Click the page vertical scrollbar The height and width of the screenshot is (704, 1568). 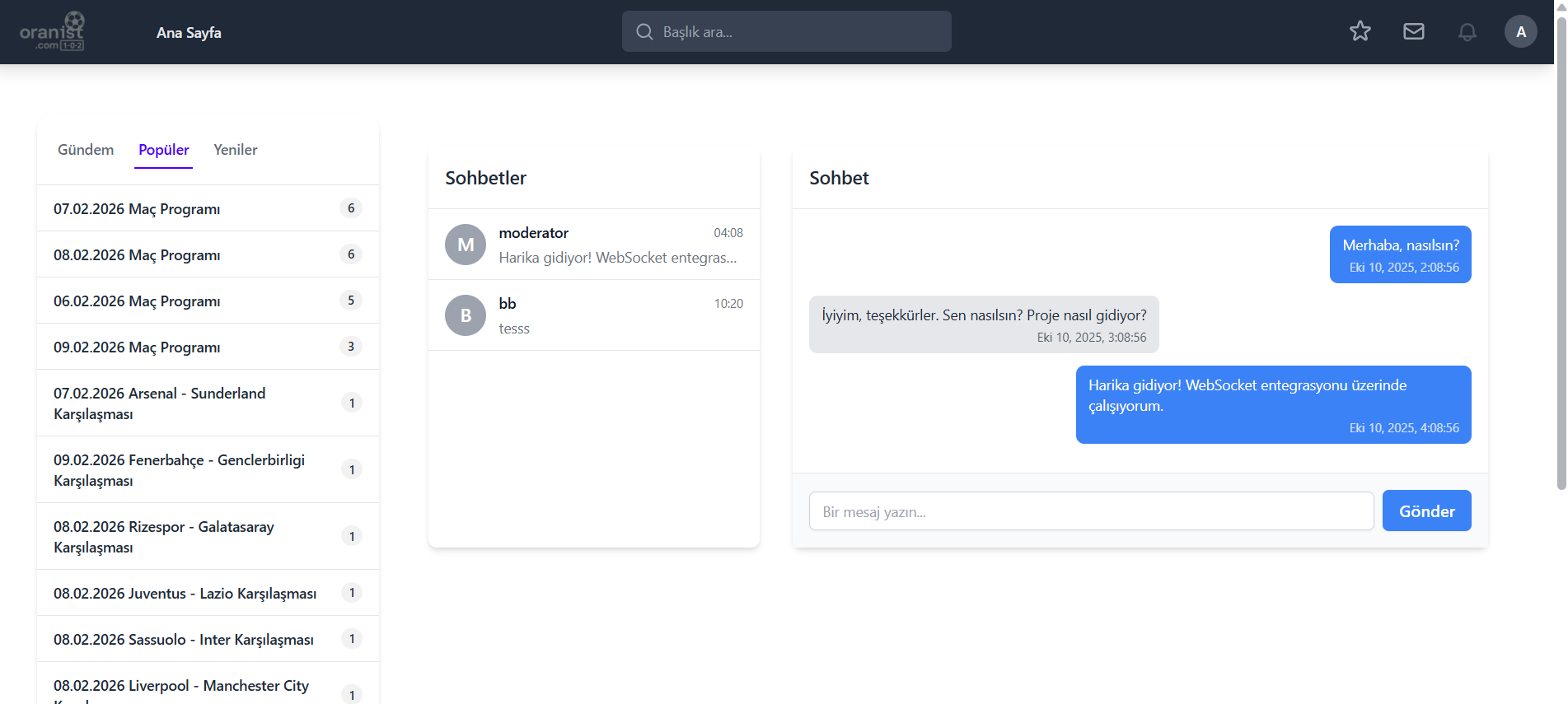(x=1561, y=247)
